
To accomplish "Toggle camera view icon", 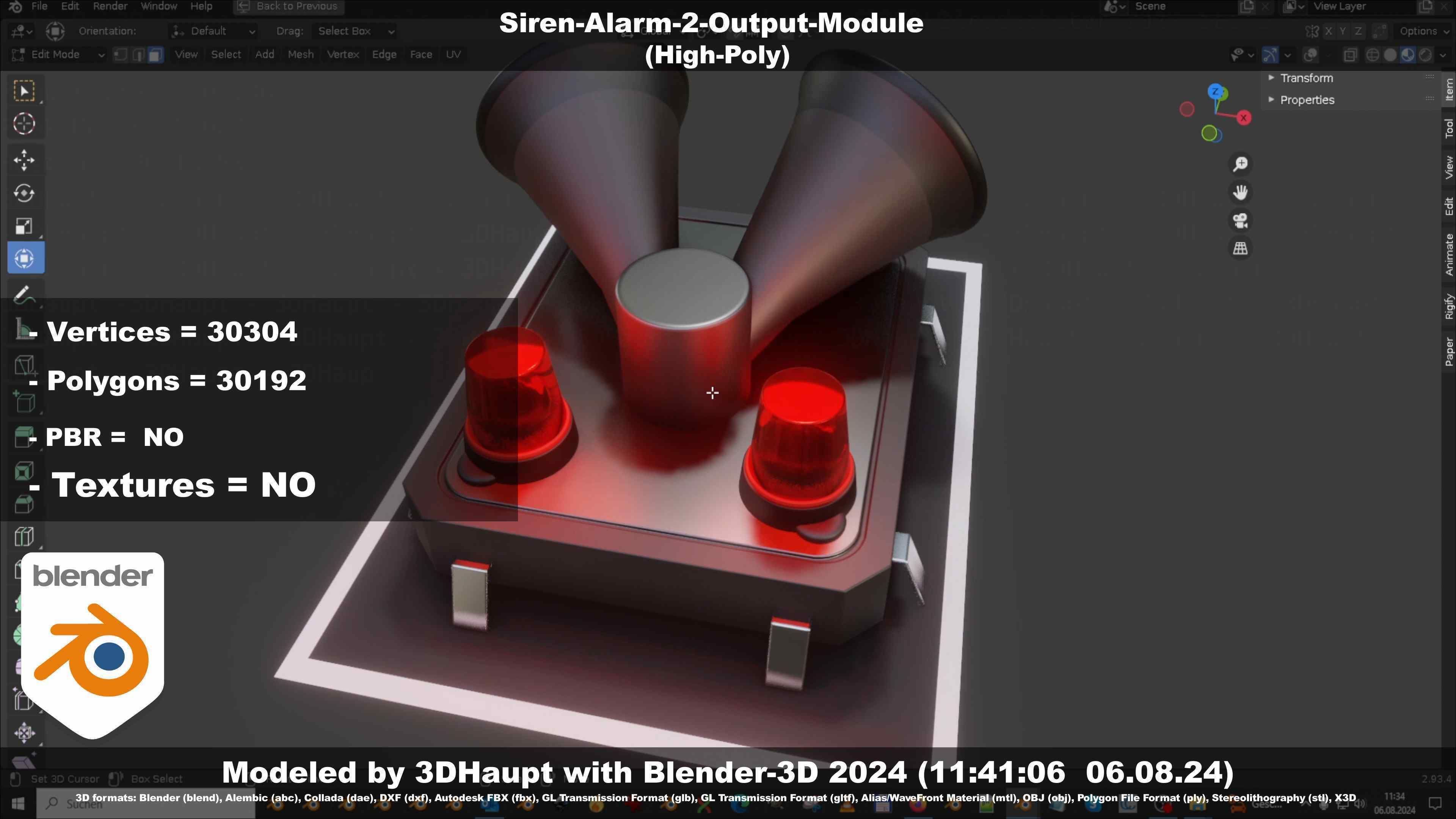I will 1240,220.
